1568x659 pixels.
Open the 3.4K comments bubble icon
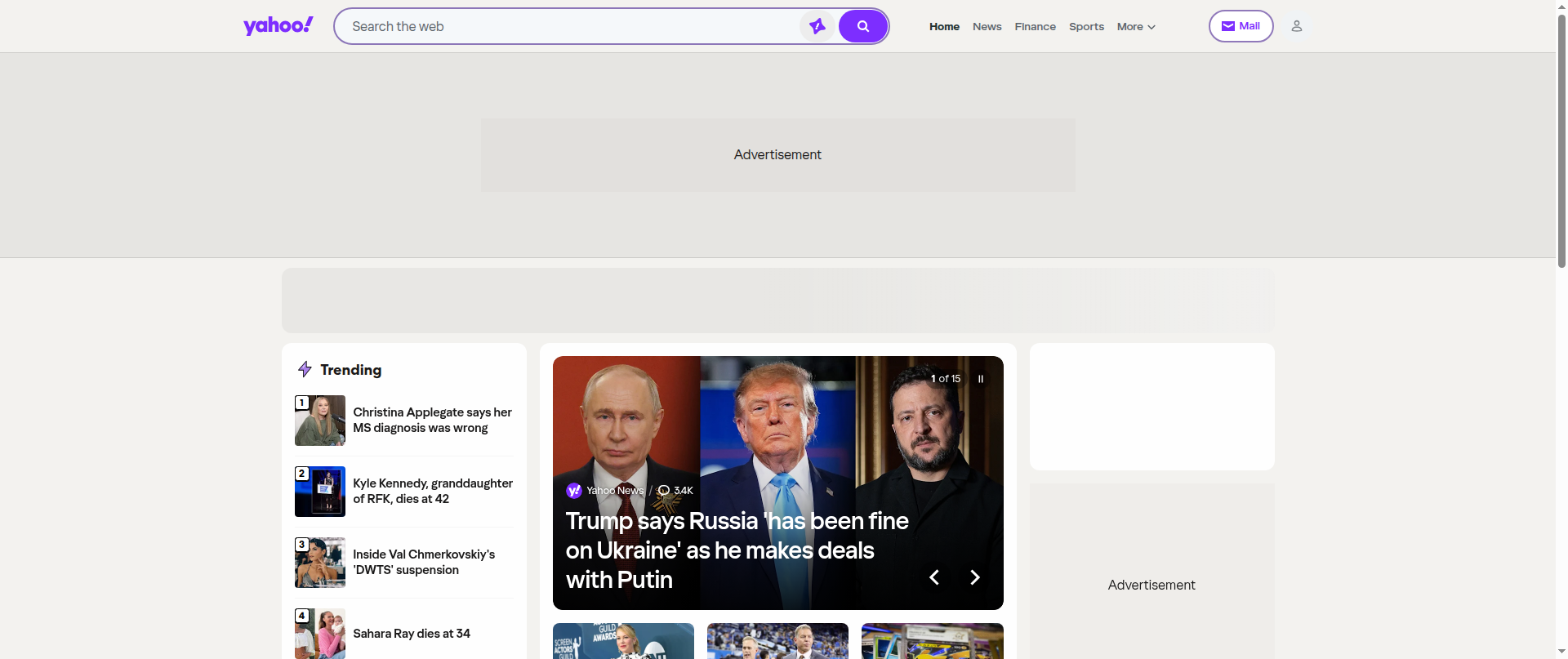(664, 490)
